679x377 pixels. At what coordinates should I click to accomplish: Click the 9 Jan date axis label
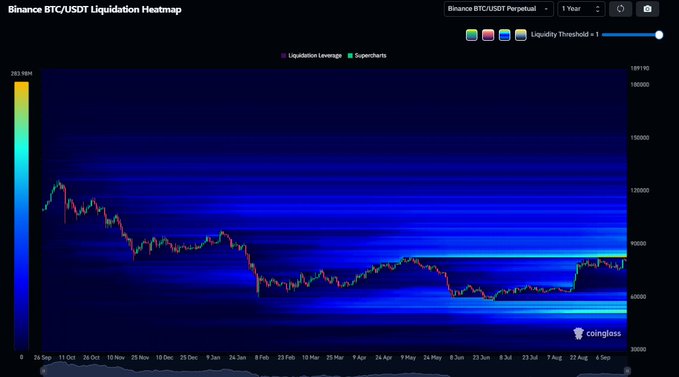click(213, 358)
